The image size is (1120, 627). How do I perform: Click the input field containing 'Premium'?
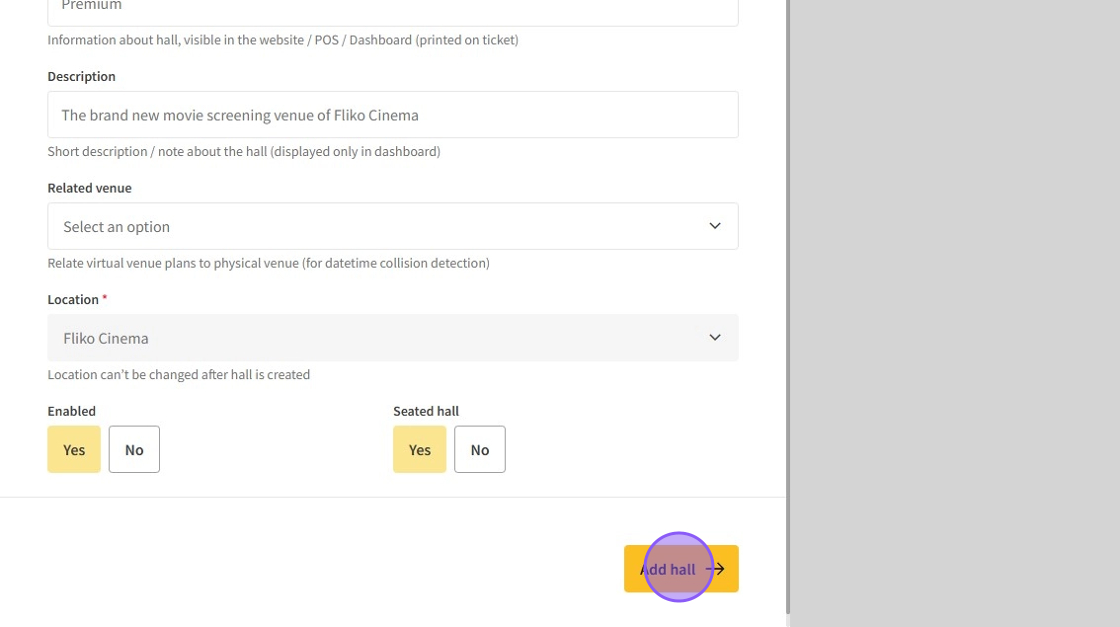392,8
